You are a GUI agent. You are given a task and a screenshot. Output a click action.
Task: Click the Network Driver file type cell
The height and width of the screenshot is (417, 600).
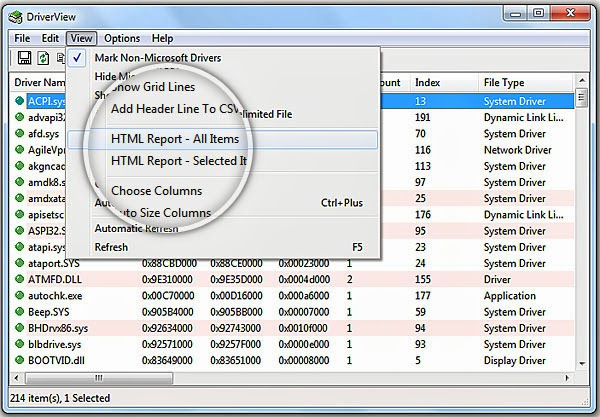point(517,150)
